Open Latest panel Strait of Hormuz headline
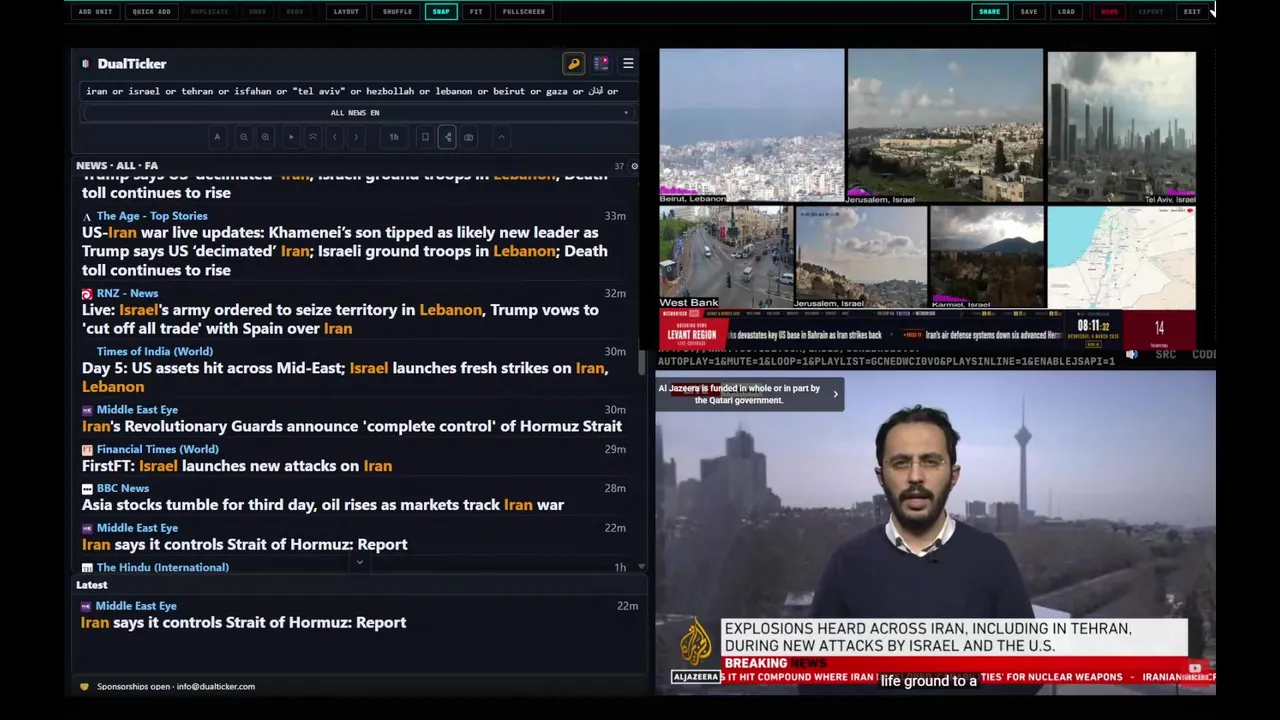The height and width of the screenshot is (720, 1280). (x=244, y=622)
